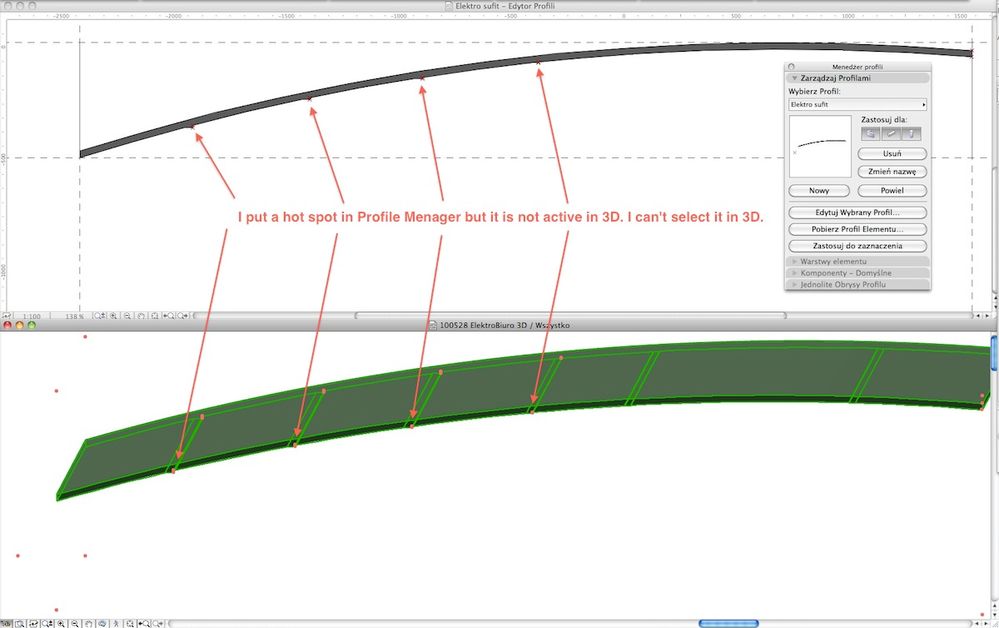
Task: Click Zoom Out icon in the Profile Editor bar
Action: (127, 316)
